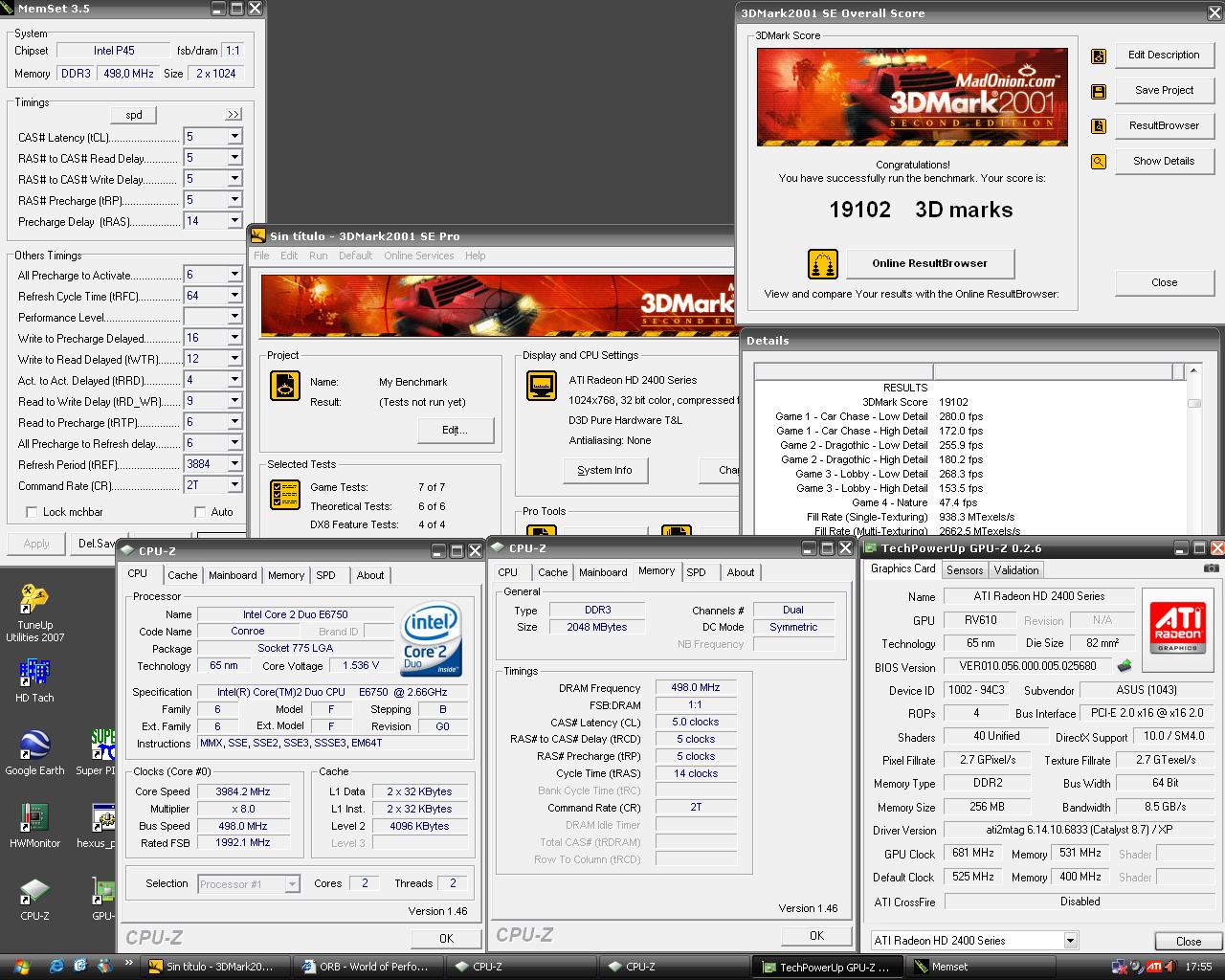Click the ATI tray icon in system tray
Viewport: 1225px width, 980px height.
pos(1156,967)
